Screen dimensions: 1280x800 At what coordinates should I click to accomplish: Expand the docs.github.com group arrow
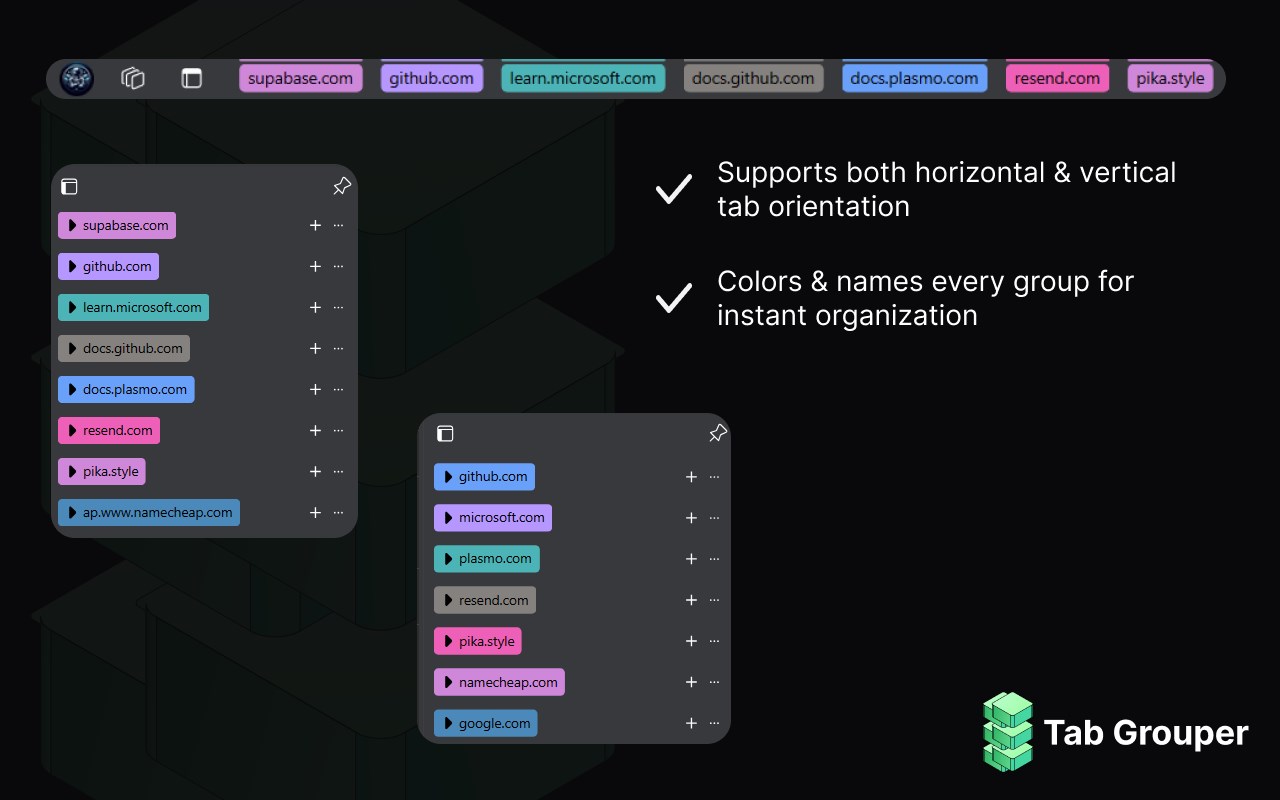tap(72, 349)
